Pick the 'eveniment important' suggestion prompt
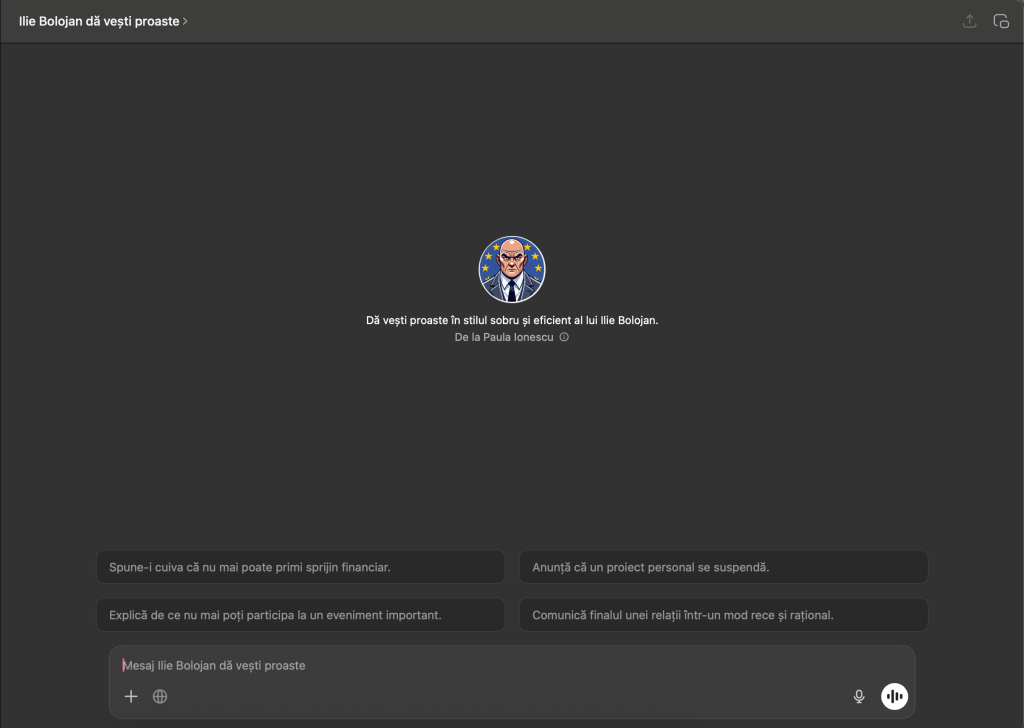 click(x=300, y=615)
